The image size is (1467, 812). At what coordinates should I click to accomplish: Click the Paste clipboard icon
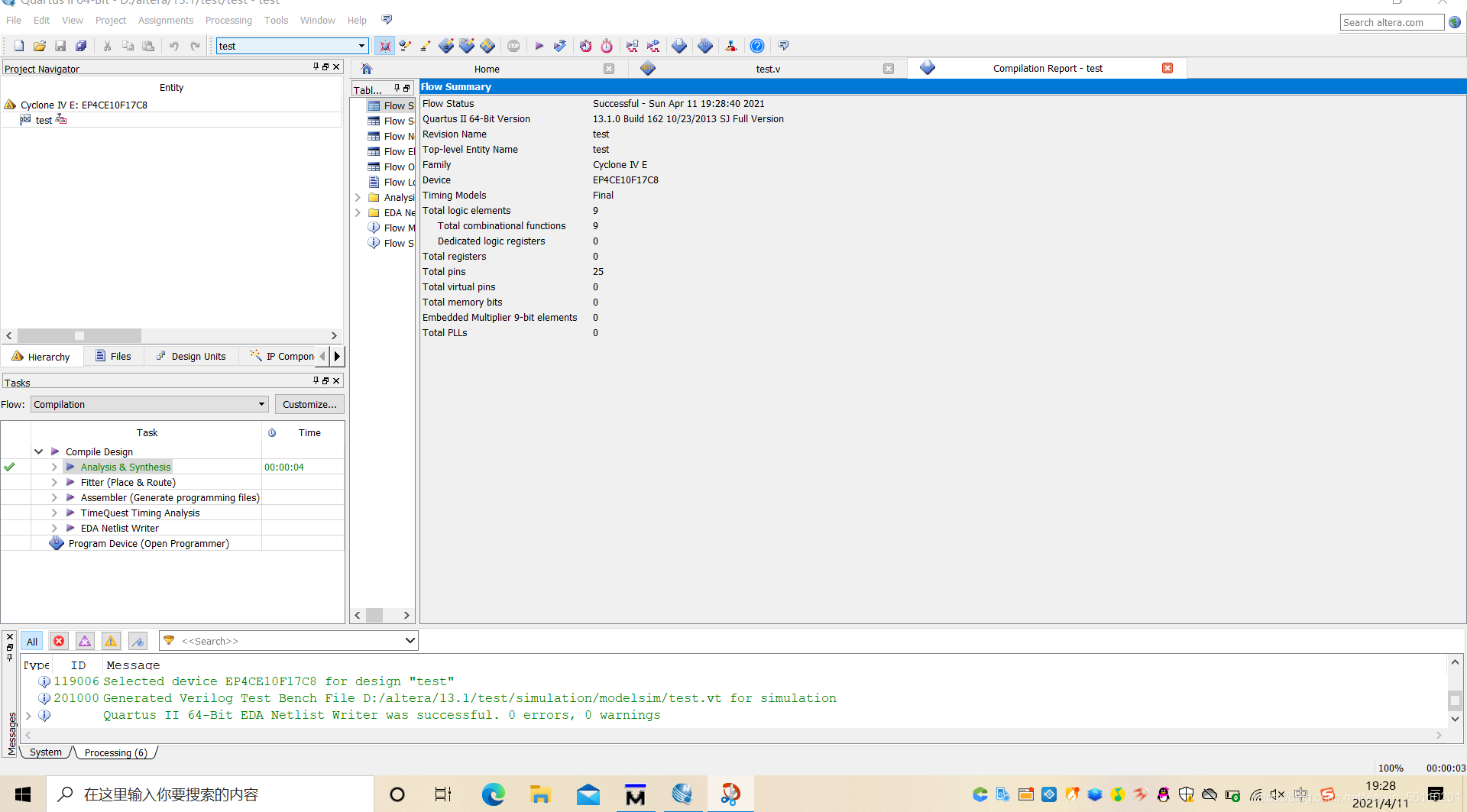(x=149, y=46)
